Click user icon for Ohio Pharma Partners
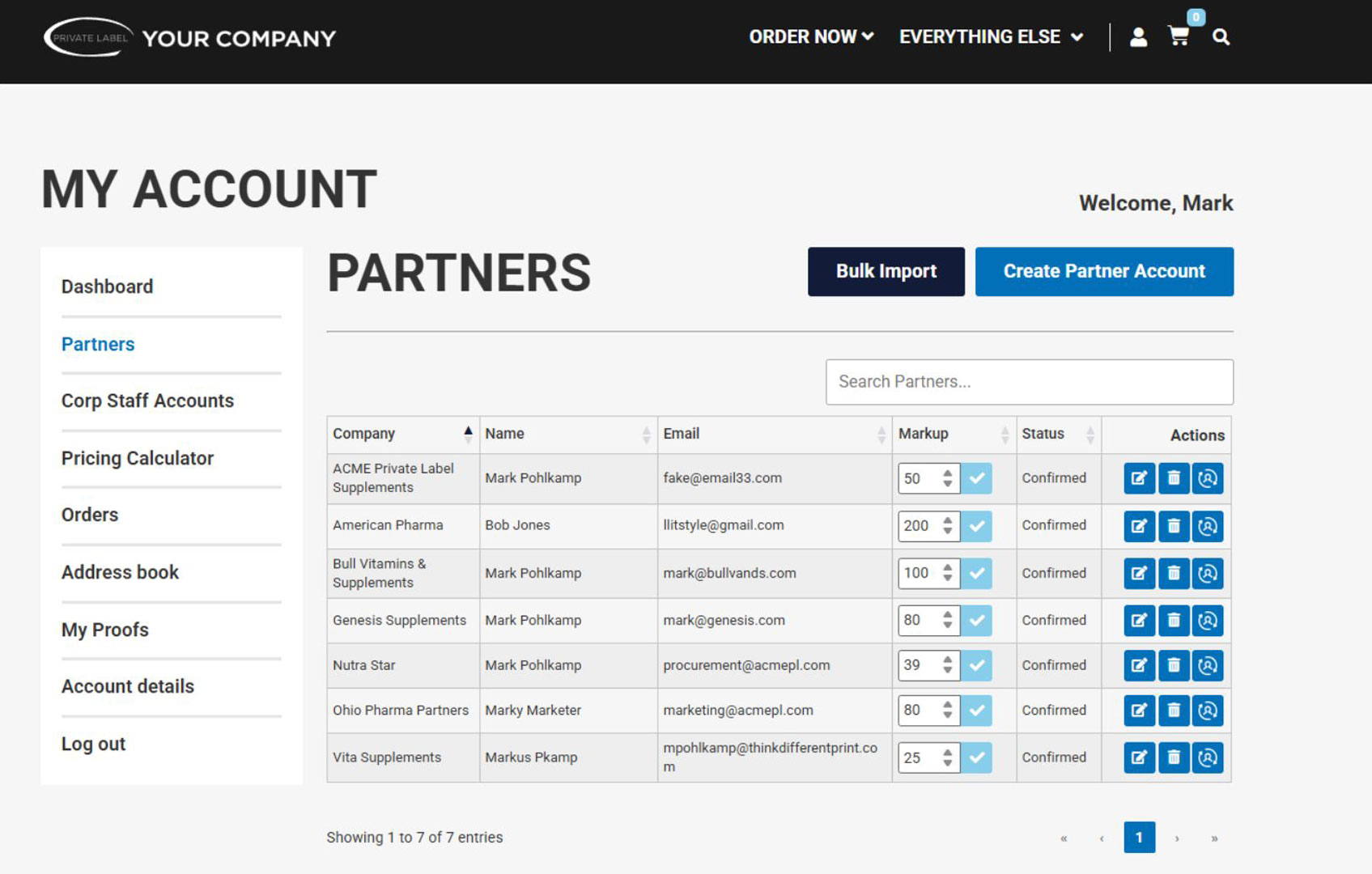The height and width of the screenshot is (874, 1372). click(x=1208, y=711)
